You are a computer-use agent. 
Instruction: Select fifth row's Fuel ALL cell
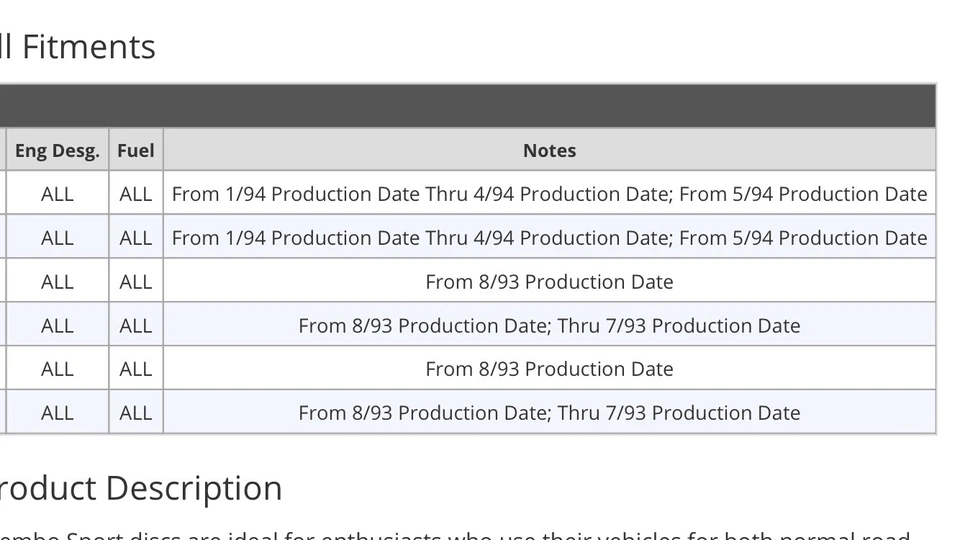coord(136,369)
